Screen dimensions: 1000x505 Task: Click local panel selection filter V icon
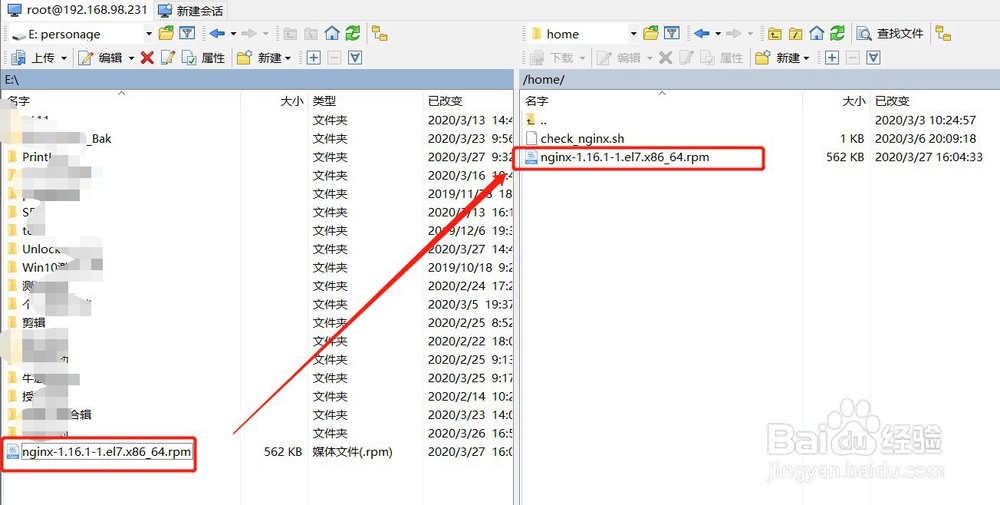pyautogui.click(x=355, y=58)
